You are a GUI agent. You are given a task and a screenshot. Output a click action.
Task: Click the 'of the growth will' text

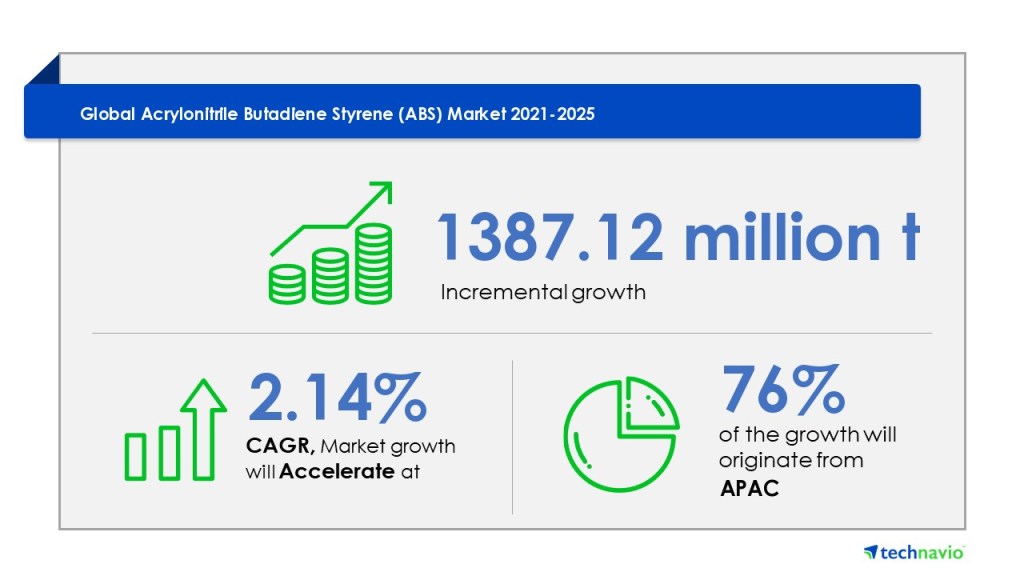808,436
